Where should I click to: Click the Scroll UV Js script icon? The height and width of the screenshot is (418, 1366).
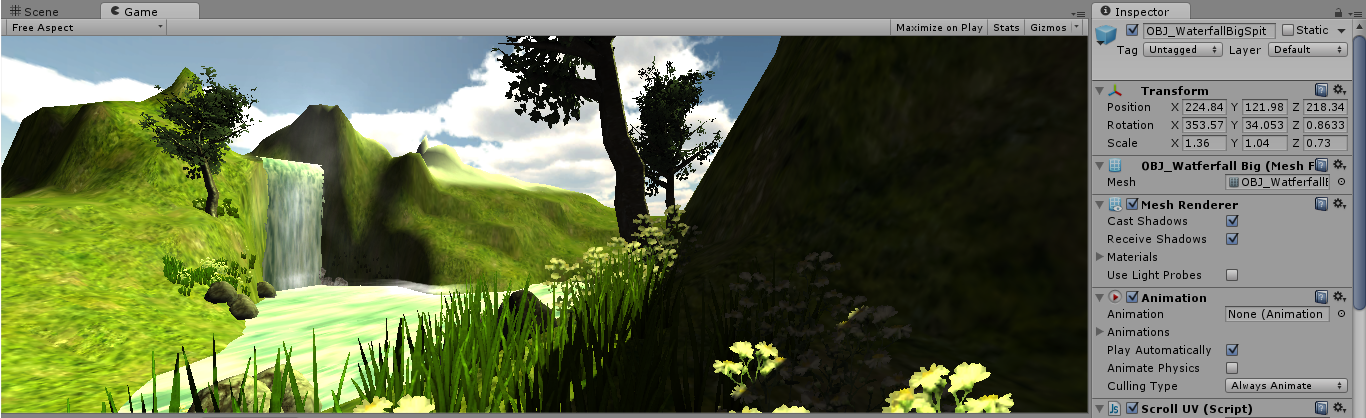(1116, 408)
